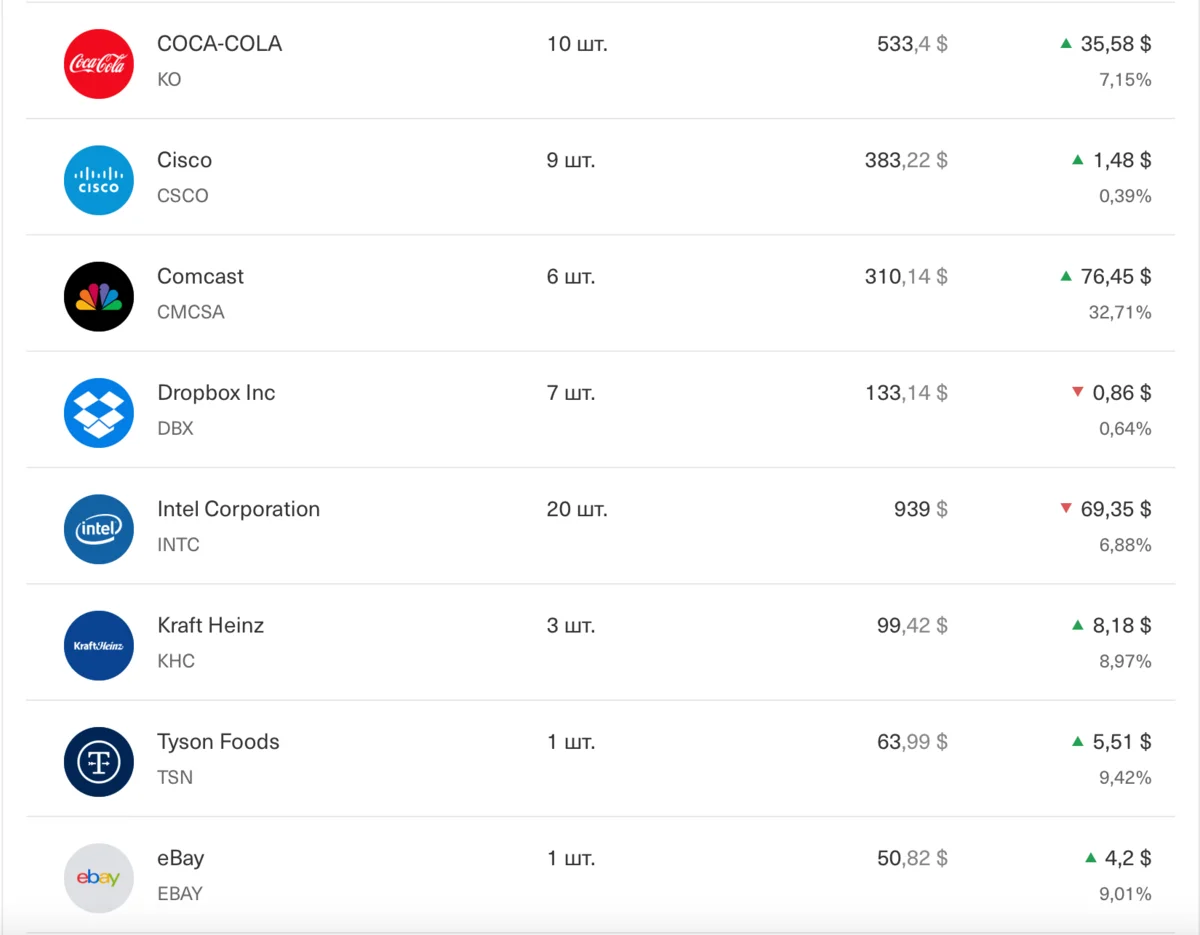Click the Cisco blue logo icon
This screenshot has width=1200, height=935.
pos(98,180)
